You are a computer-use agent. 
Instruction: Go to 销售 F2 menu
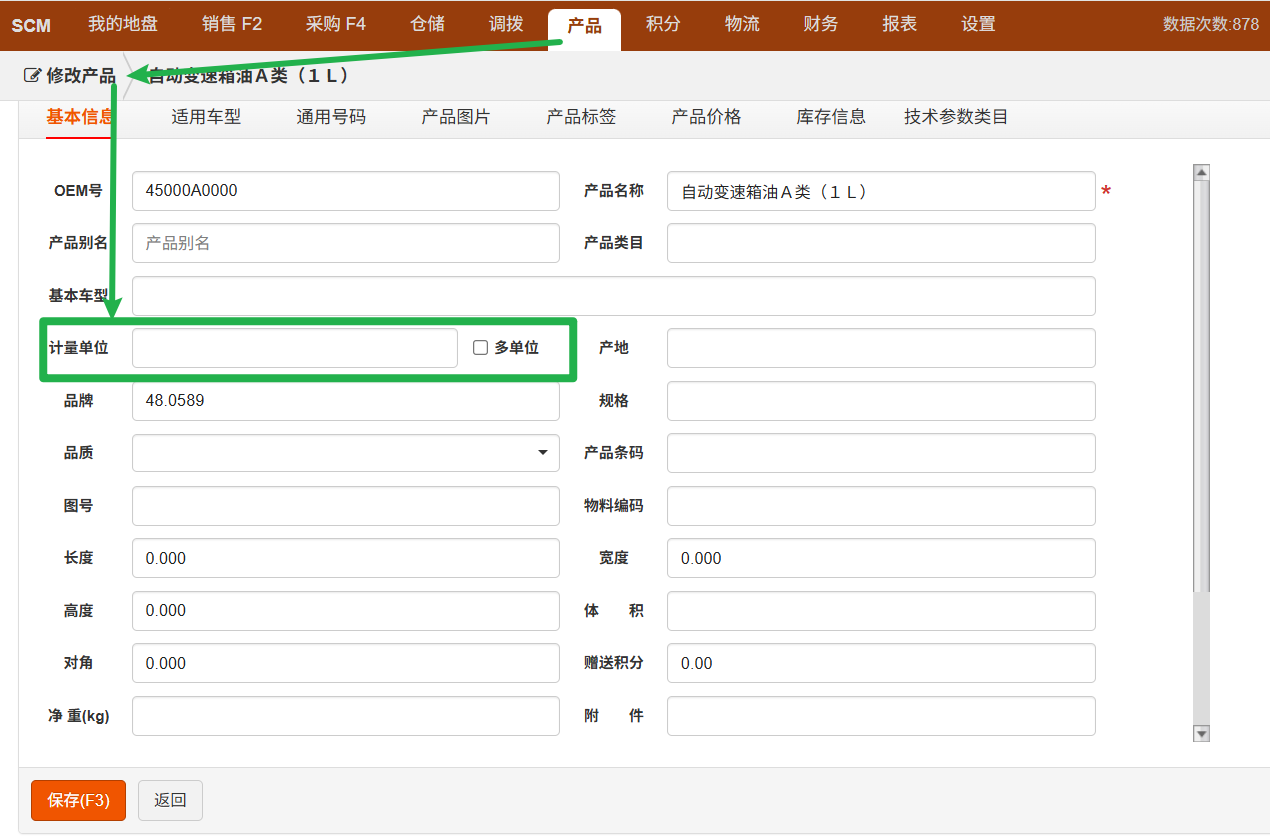click(231, 25)
